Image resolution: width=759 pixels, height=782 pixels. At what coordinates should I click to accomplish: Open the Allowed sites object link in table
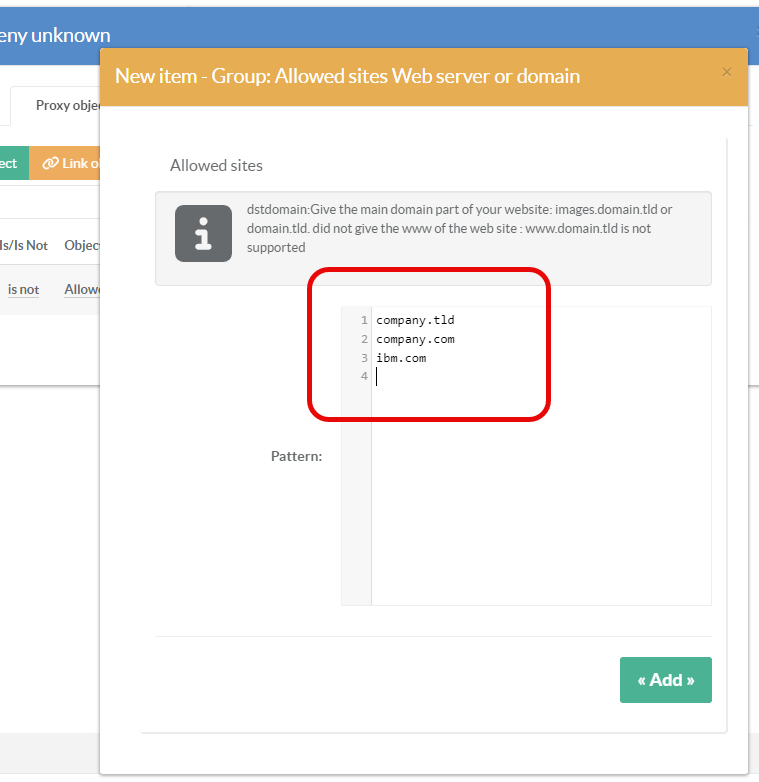pyautogui.click(x=82, y=289)
